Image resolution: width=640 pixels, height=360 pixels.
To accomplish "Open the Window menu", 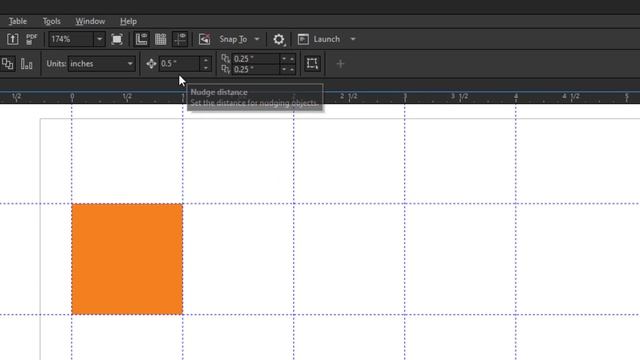I will click(90, 21).
